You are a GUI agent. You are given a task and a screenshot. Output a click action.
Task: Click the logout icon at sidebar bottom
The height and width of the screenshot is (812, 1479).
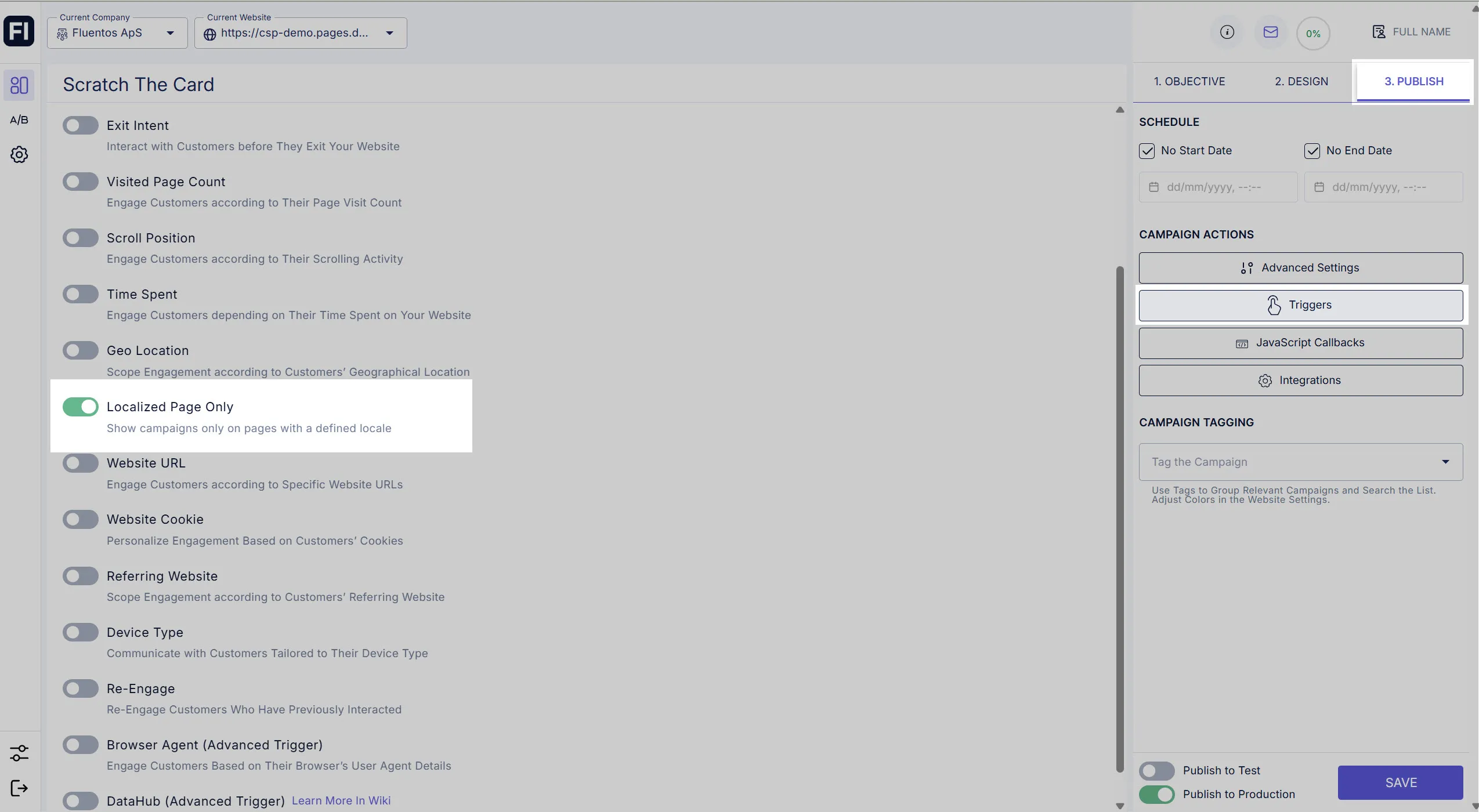(x=19, y=788)
